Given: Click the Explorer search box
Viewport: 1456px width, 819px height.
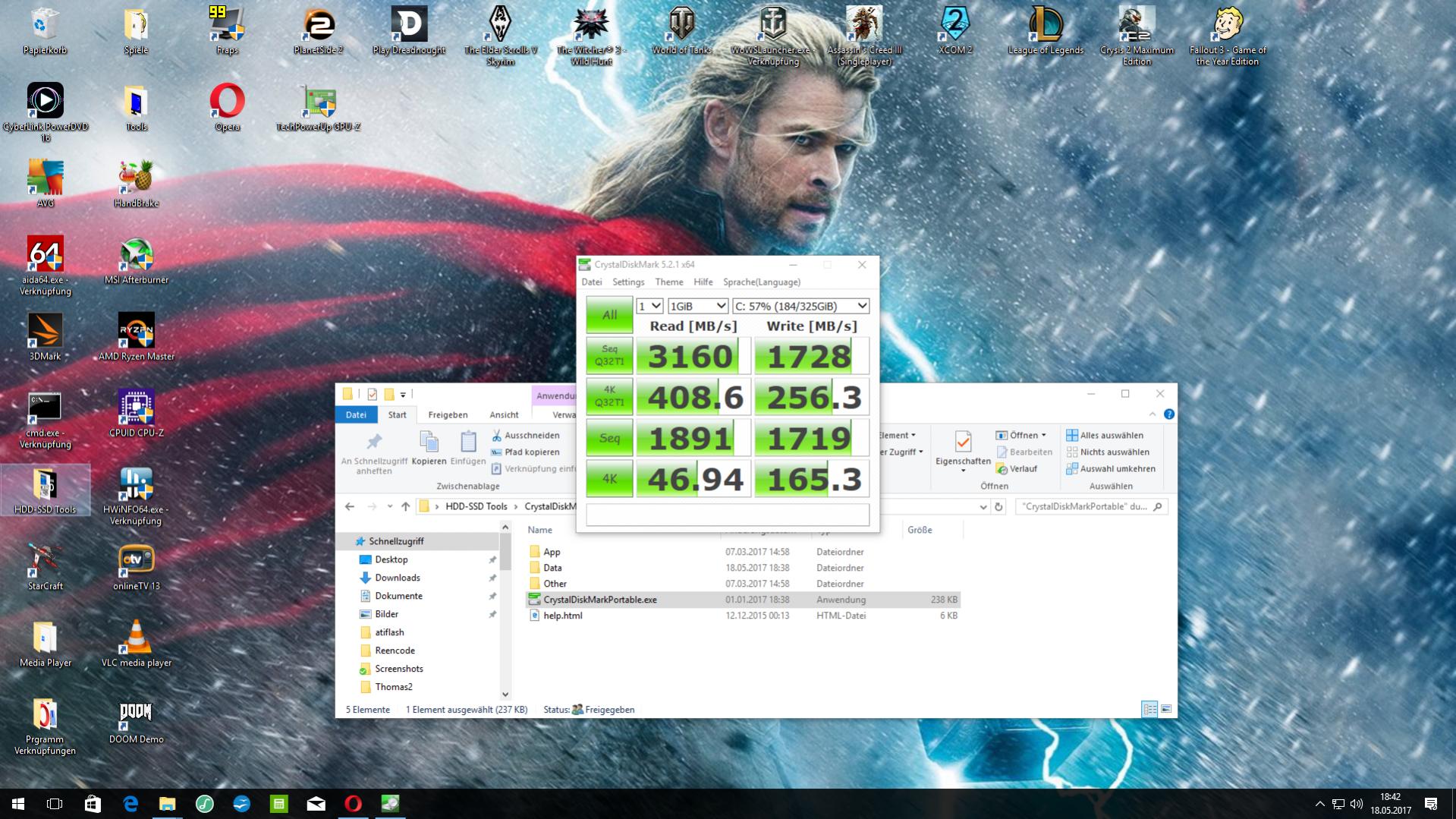Looking at the screenshot, I should (x=1091, y=506).
